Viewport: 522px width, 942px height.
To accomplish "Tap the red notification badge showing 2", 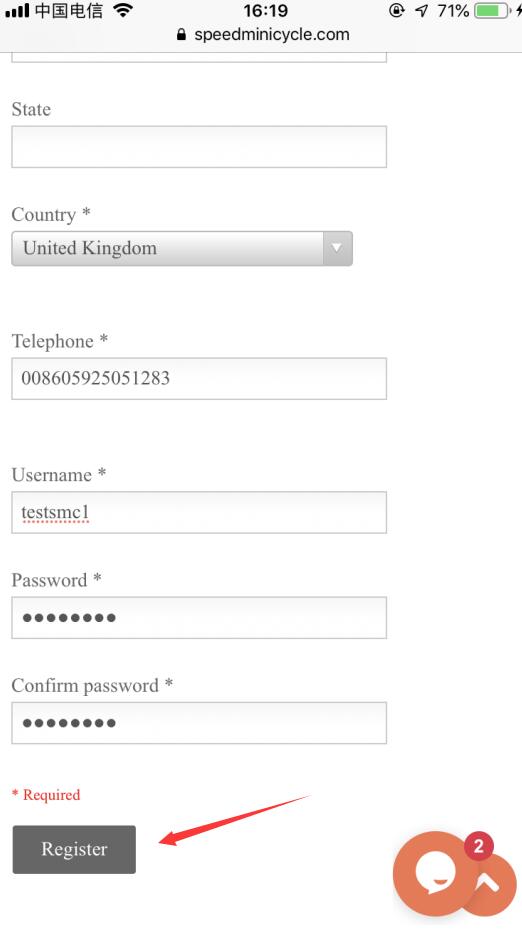I will click(479, 846).
